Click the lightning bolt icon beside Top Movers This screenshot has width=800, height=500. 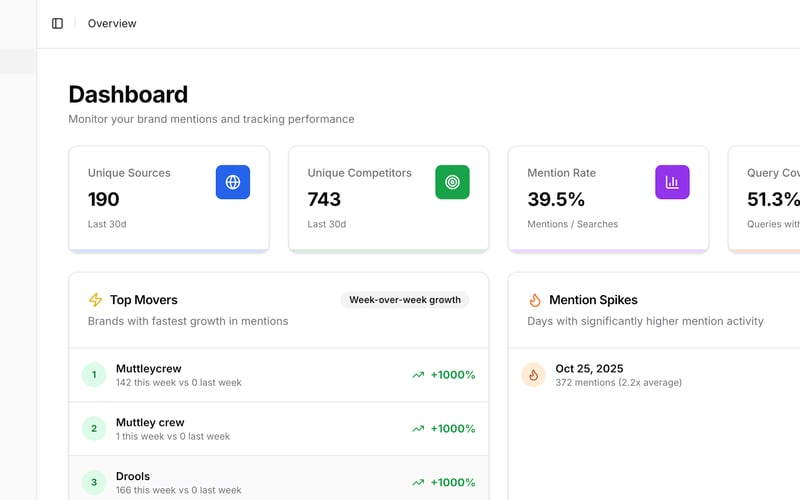[x=95, y=299]
